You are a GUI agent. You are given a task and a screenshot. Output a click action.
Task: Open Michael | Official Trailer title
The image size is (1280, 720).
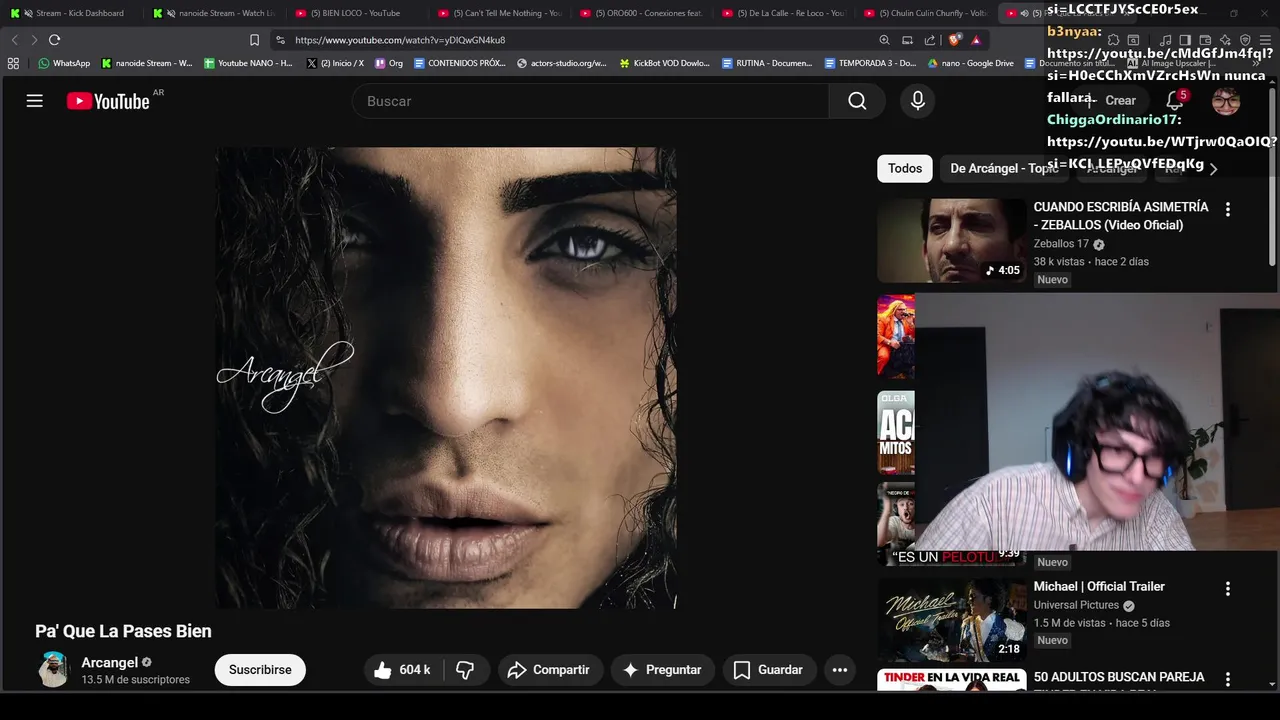tap(1099, 587)
